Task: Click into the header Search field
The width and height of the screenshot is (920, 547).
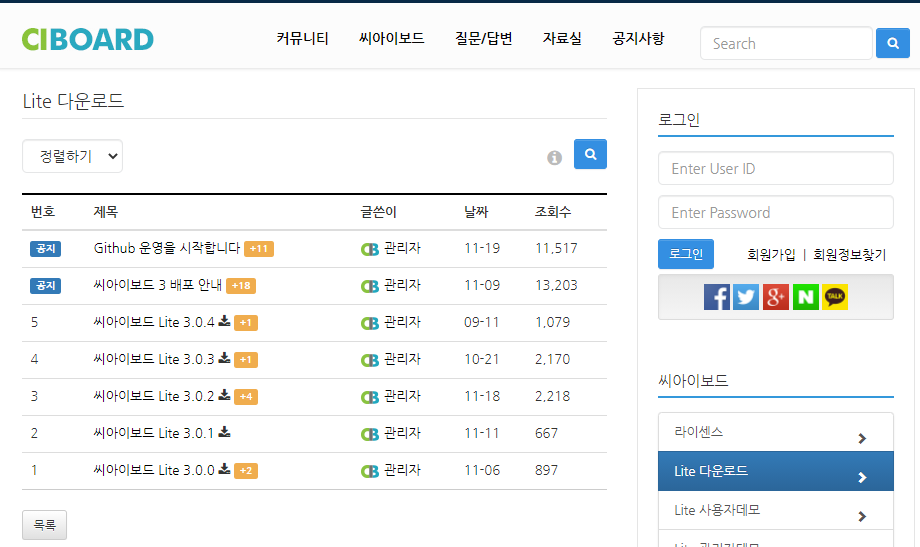Action: 786,43
